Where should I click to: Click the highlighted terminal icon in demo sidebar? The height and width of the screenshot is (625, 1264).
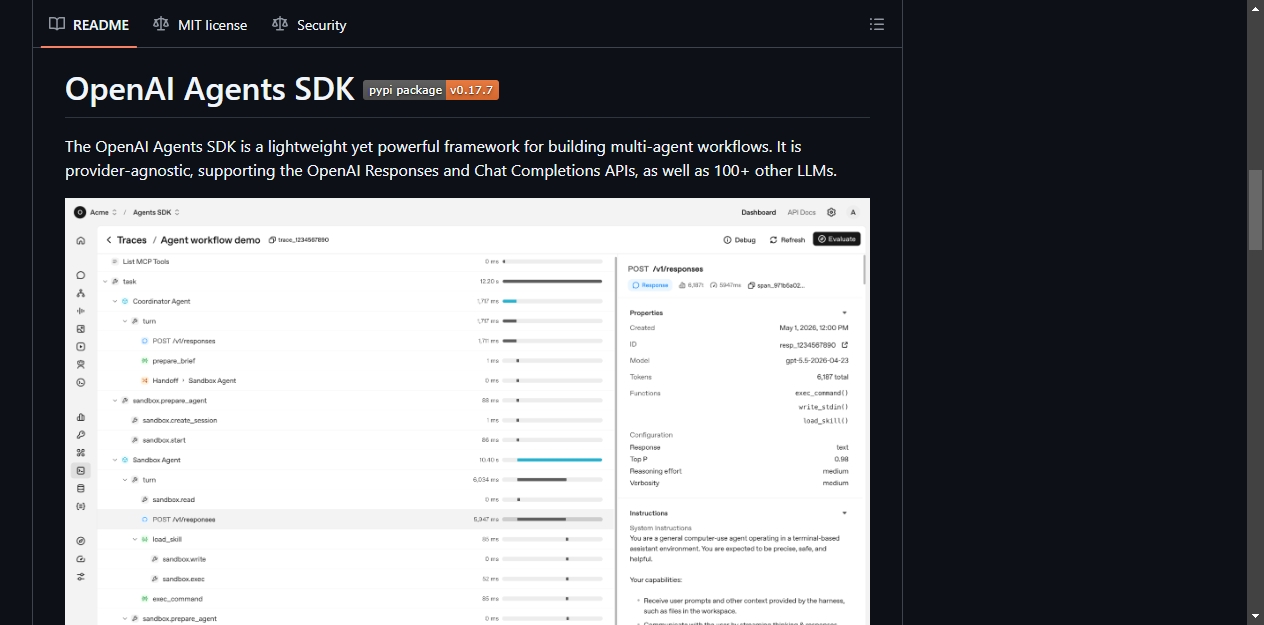81,470
